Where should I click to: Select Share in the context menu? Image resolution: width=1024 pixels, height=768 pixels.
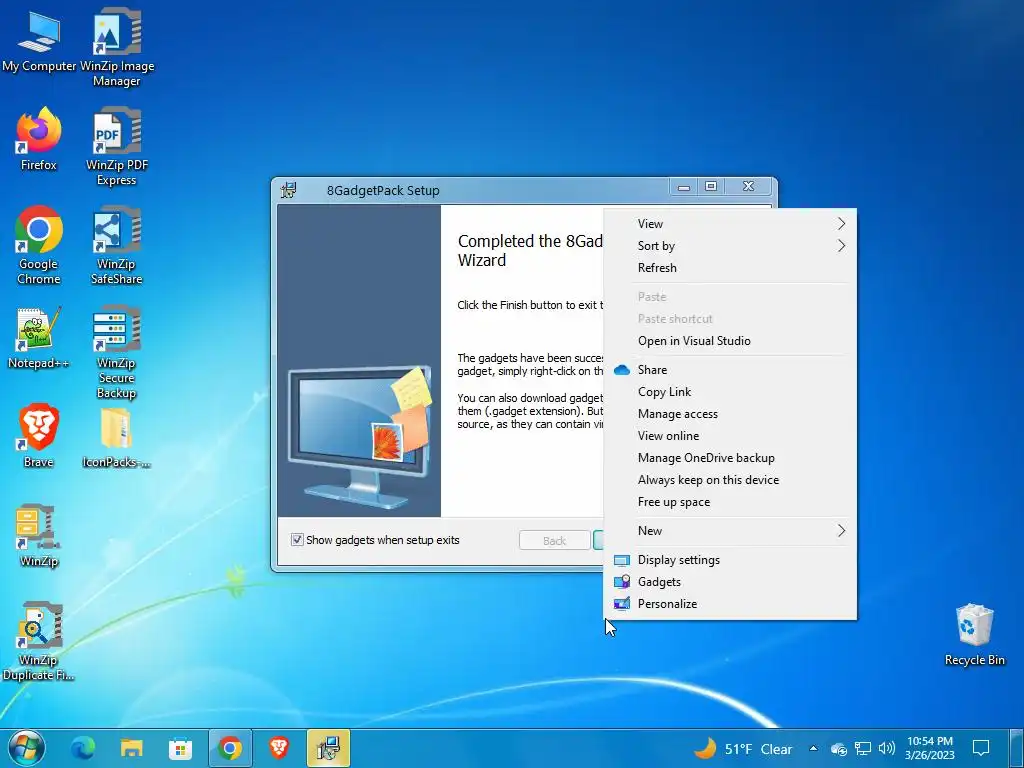(x=730, y=370)
